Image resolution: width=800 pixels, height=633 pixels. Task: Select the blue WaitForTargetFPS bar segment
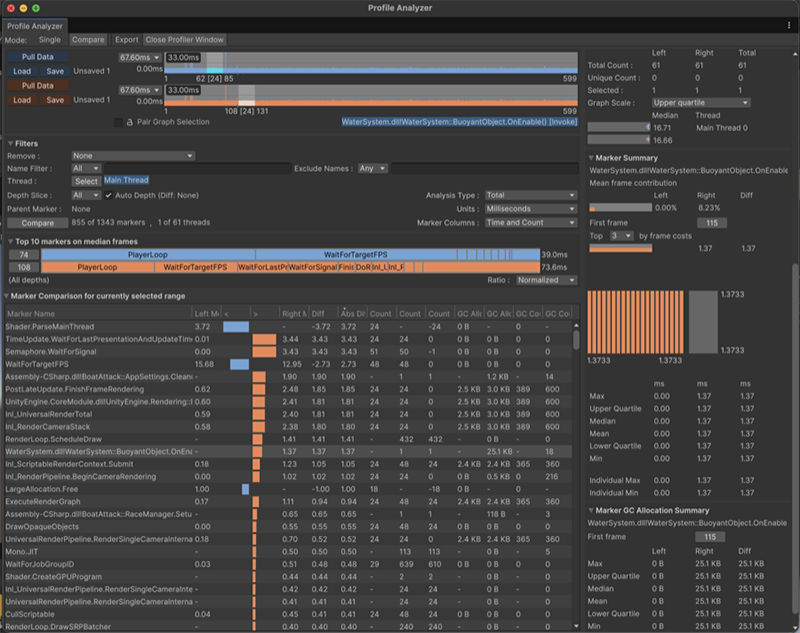click(x=356, y=255)
